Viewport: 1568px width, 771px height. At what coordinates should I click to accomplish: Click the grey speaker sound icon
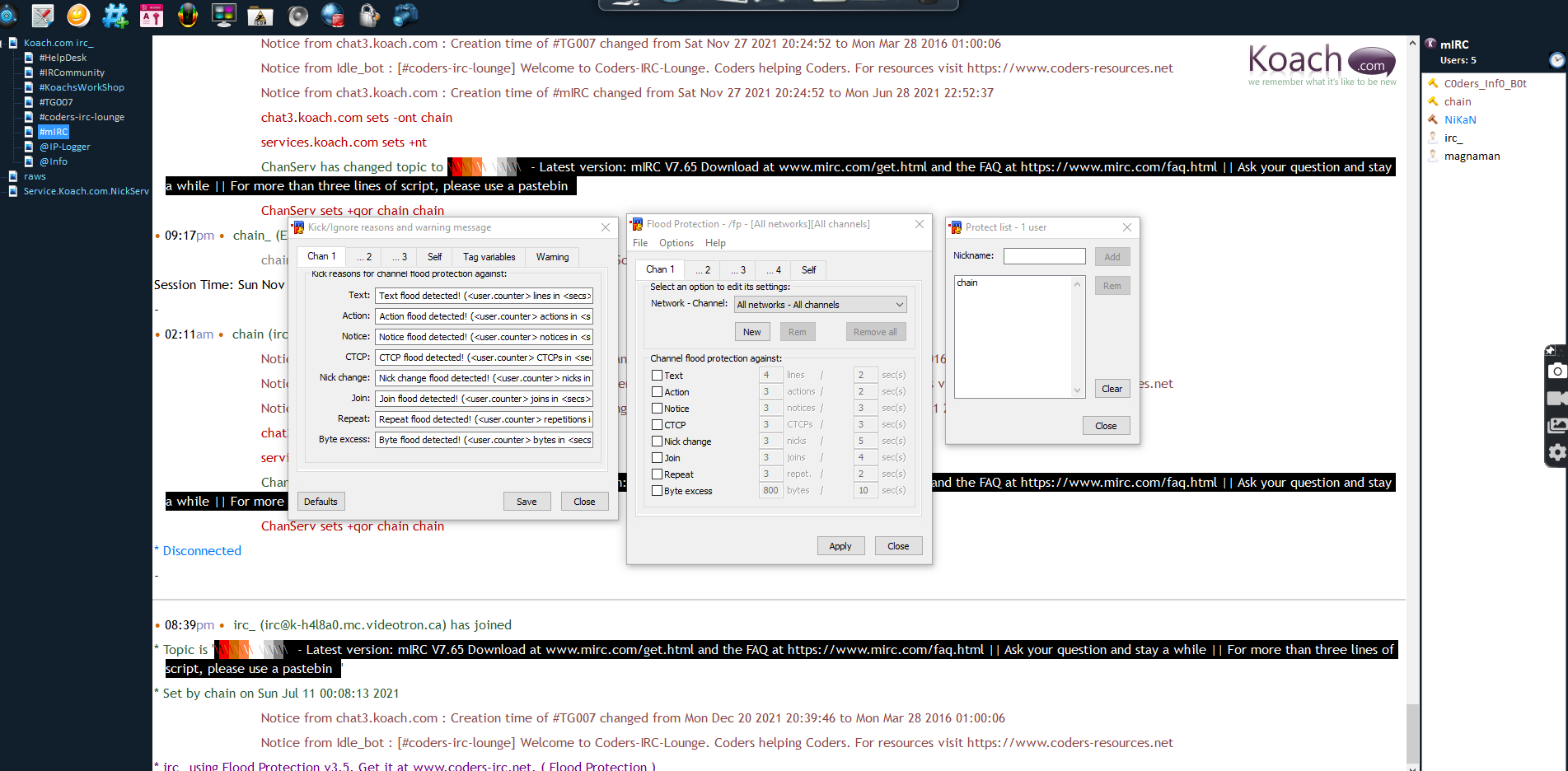pos(297,15)
